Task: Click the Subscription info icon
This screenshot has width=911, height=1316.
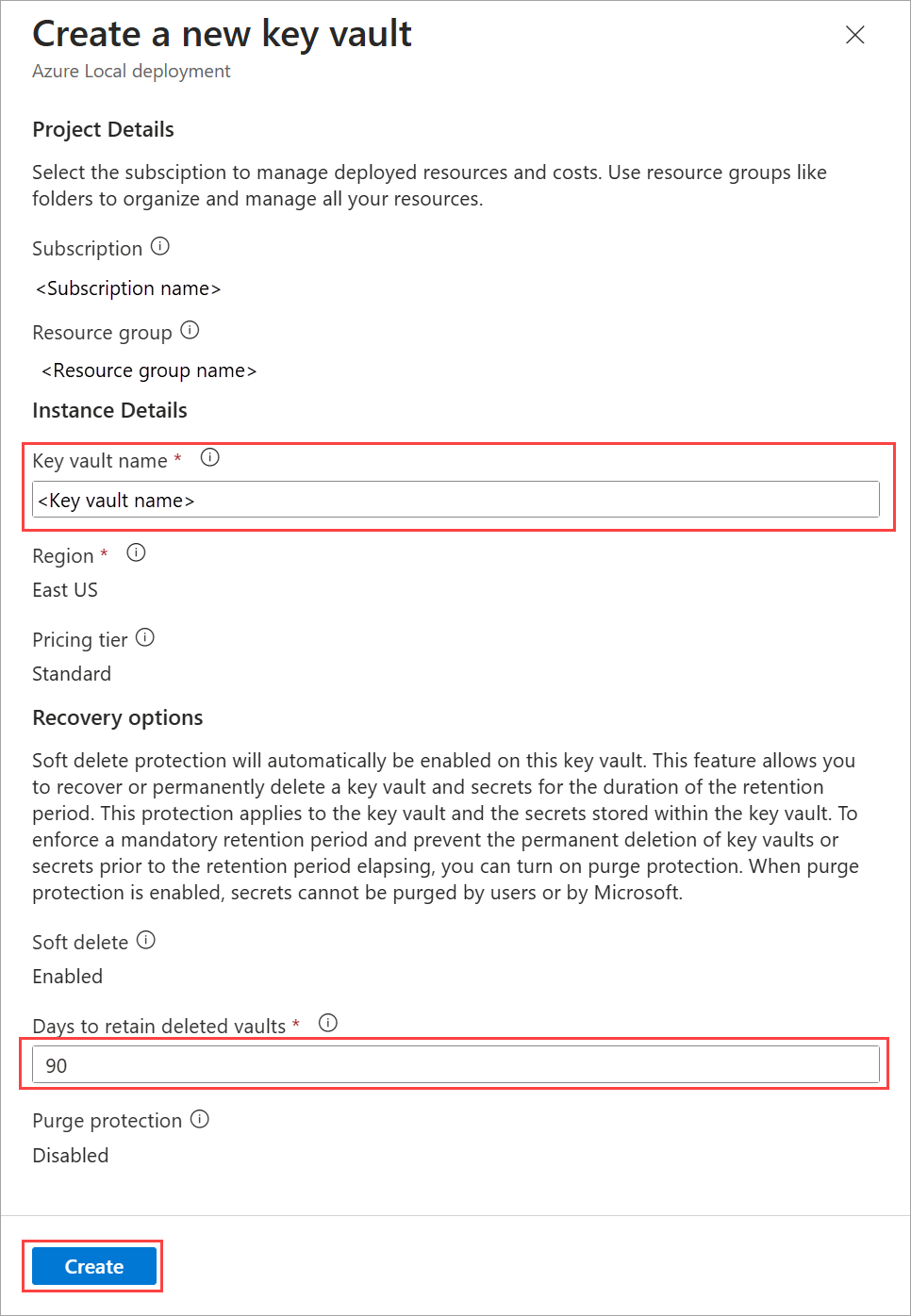Action: pyautogui.click(x=160, y=247)
